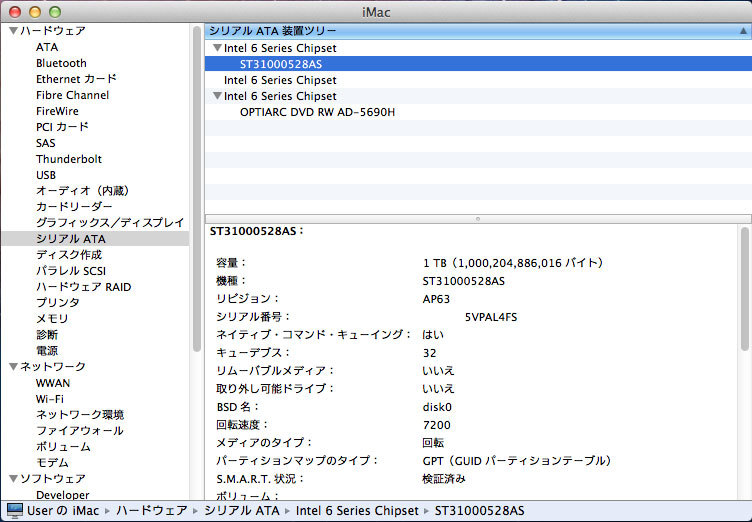Click シリアル ATA in the path bar
The width and height of the screenshot is (752, 522).
(x=241, y=510)
